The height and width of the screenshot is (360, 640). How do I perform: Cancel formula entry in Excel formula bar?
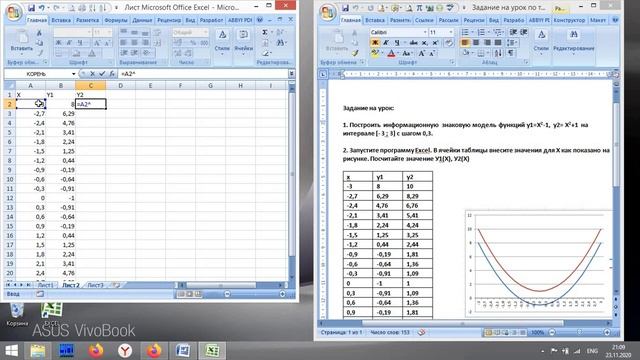pyautogui.click(x=93, y=74)
